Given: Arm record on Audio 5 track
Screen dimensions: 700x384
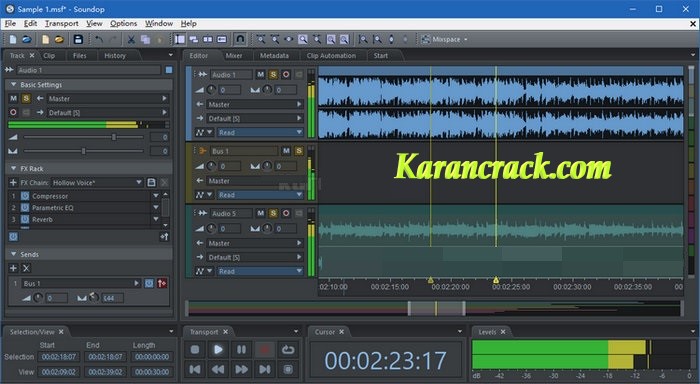Looking at the screenshot, I should pyautogui.click(x=286, y=213).
